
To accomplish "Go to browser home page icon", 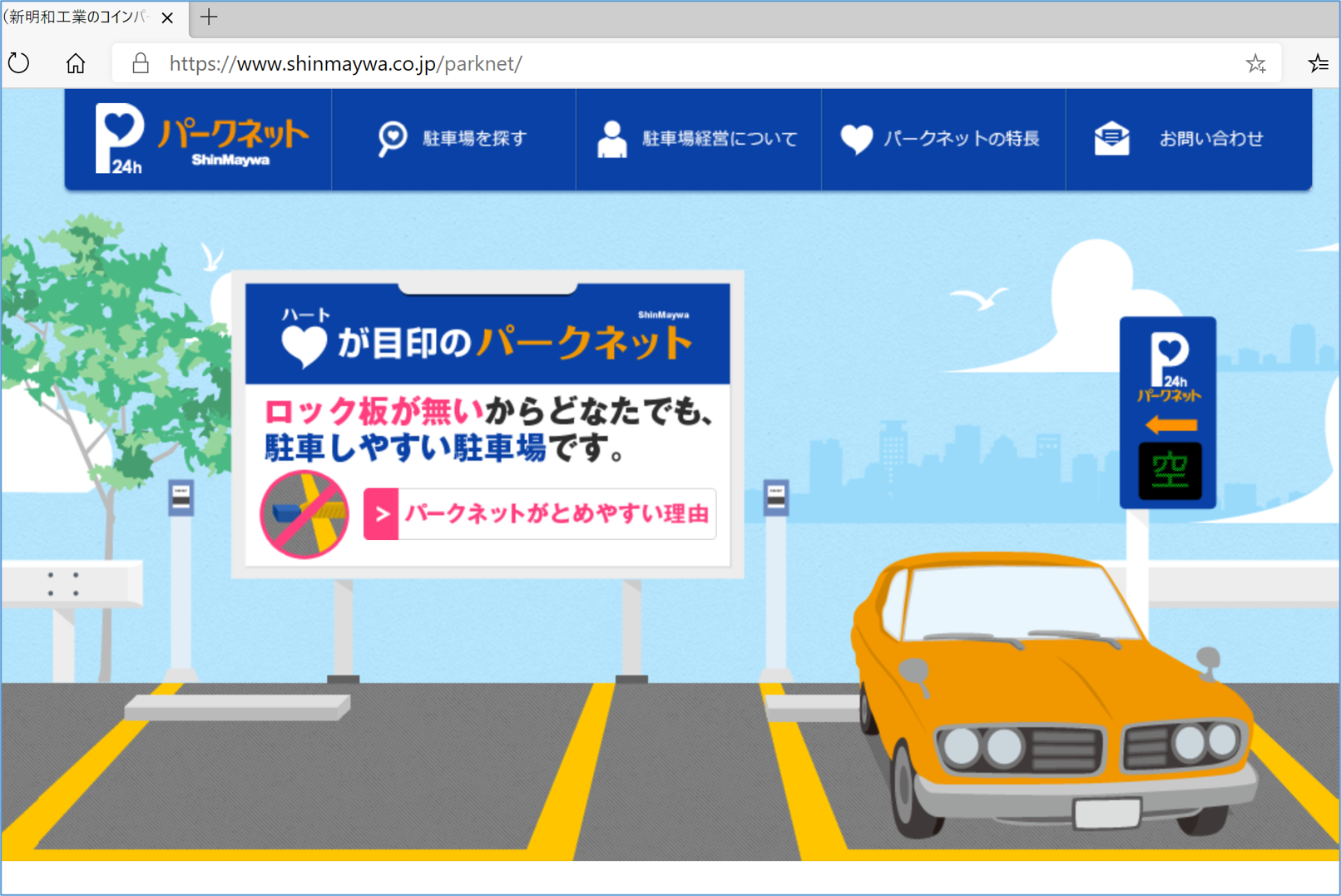I will click(76, 63).
